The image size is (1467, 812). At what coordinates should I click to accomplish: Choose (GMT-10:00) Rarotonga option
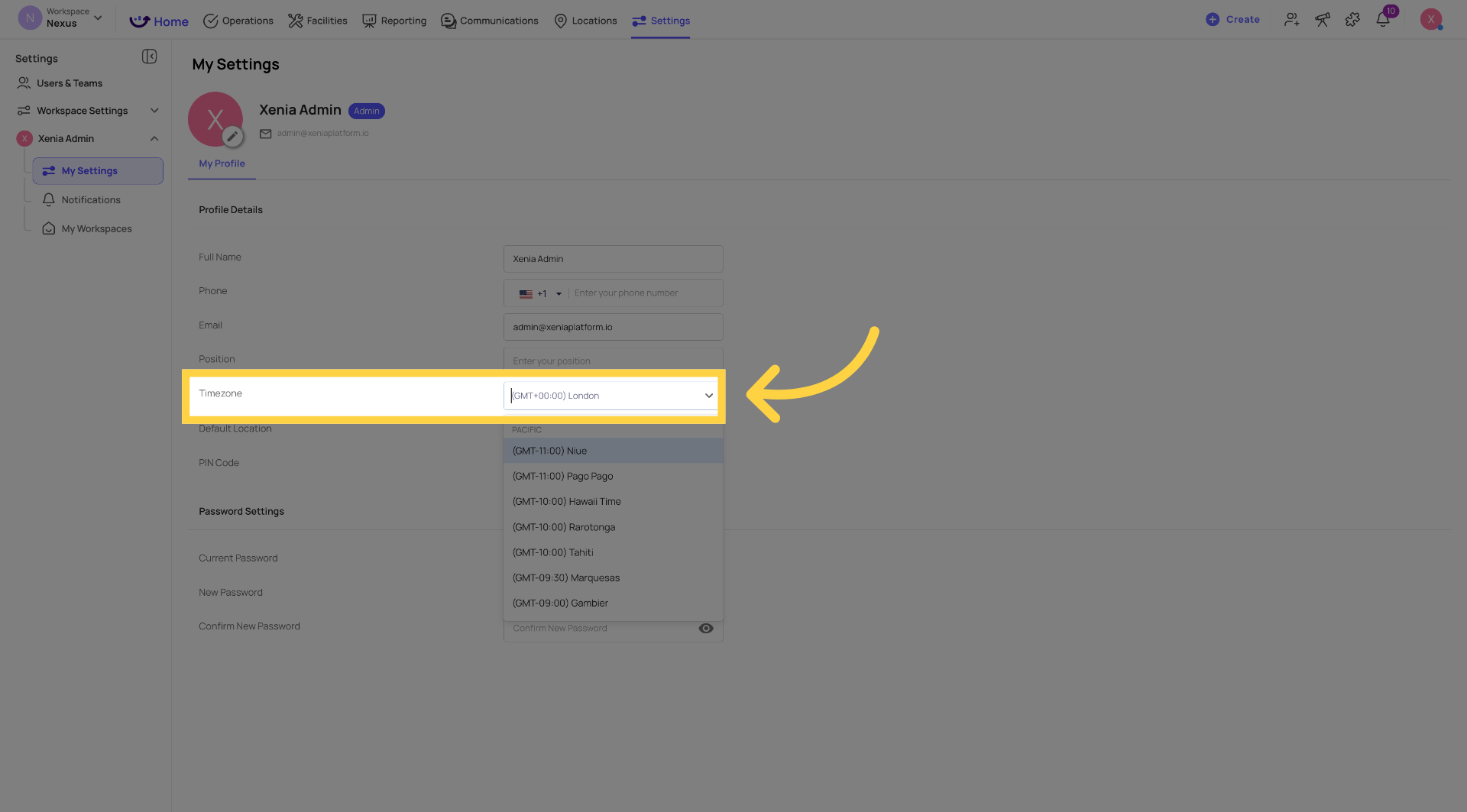coord(613,527)
